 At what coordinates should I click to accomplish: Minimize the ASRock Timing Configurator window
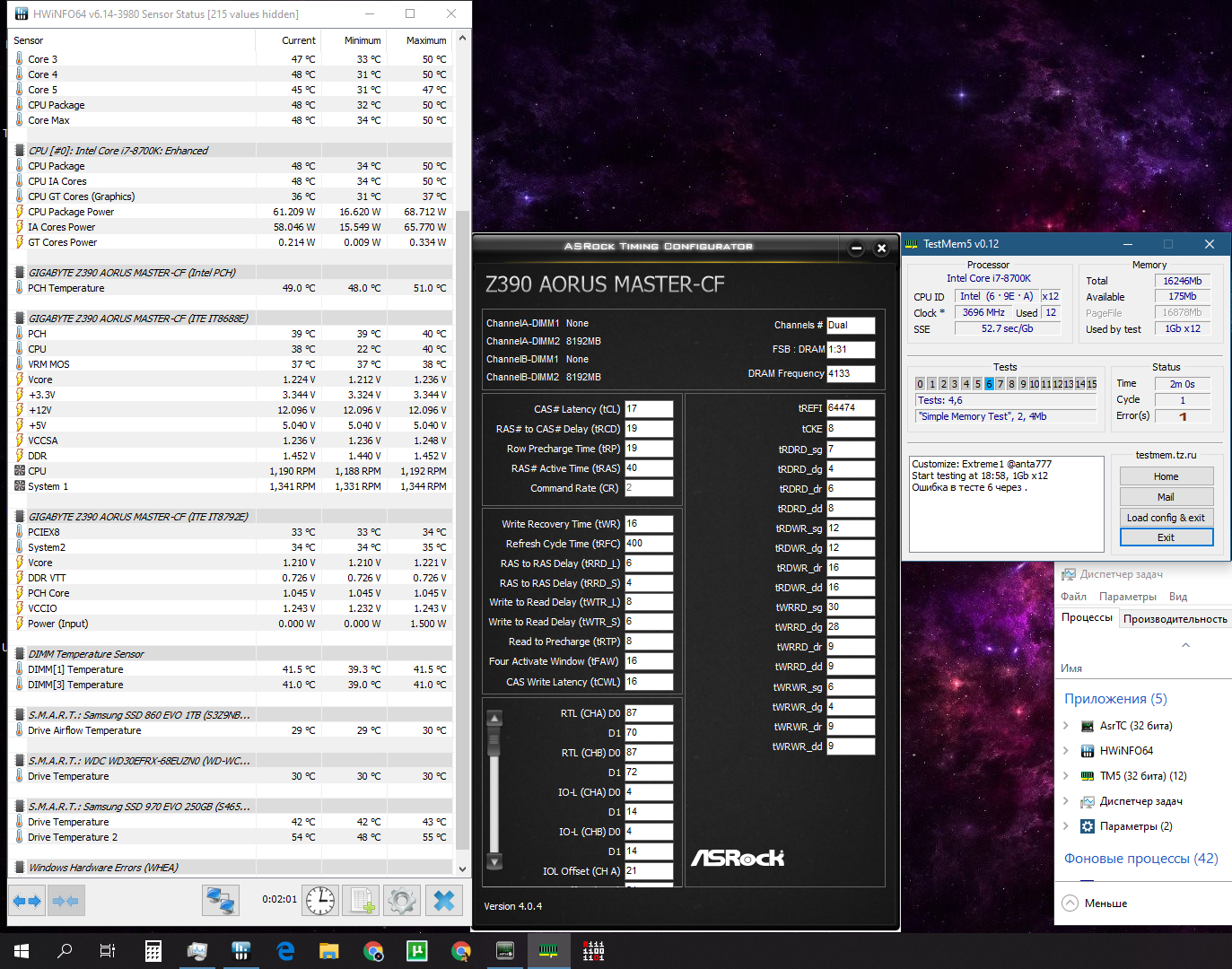(x=856, y=249)
